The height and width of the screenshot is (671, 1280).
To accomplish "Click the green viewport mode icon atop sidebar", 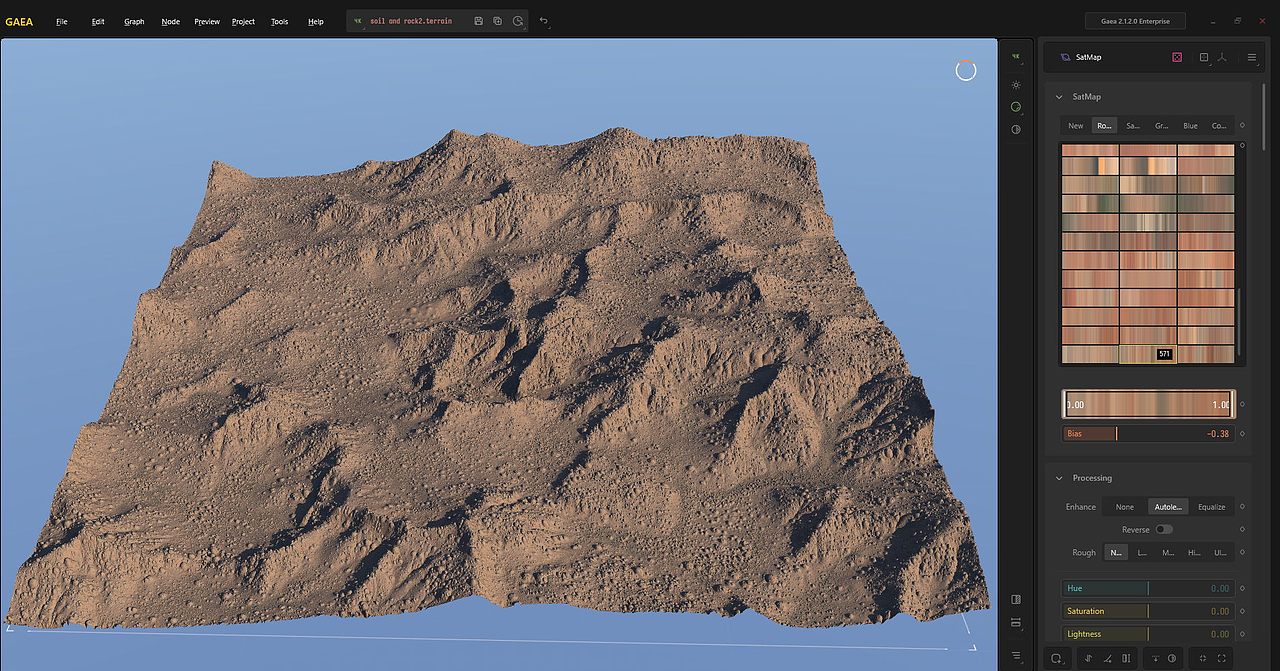I will click(x=1016, y=57).
